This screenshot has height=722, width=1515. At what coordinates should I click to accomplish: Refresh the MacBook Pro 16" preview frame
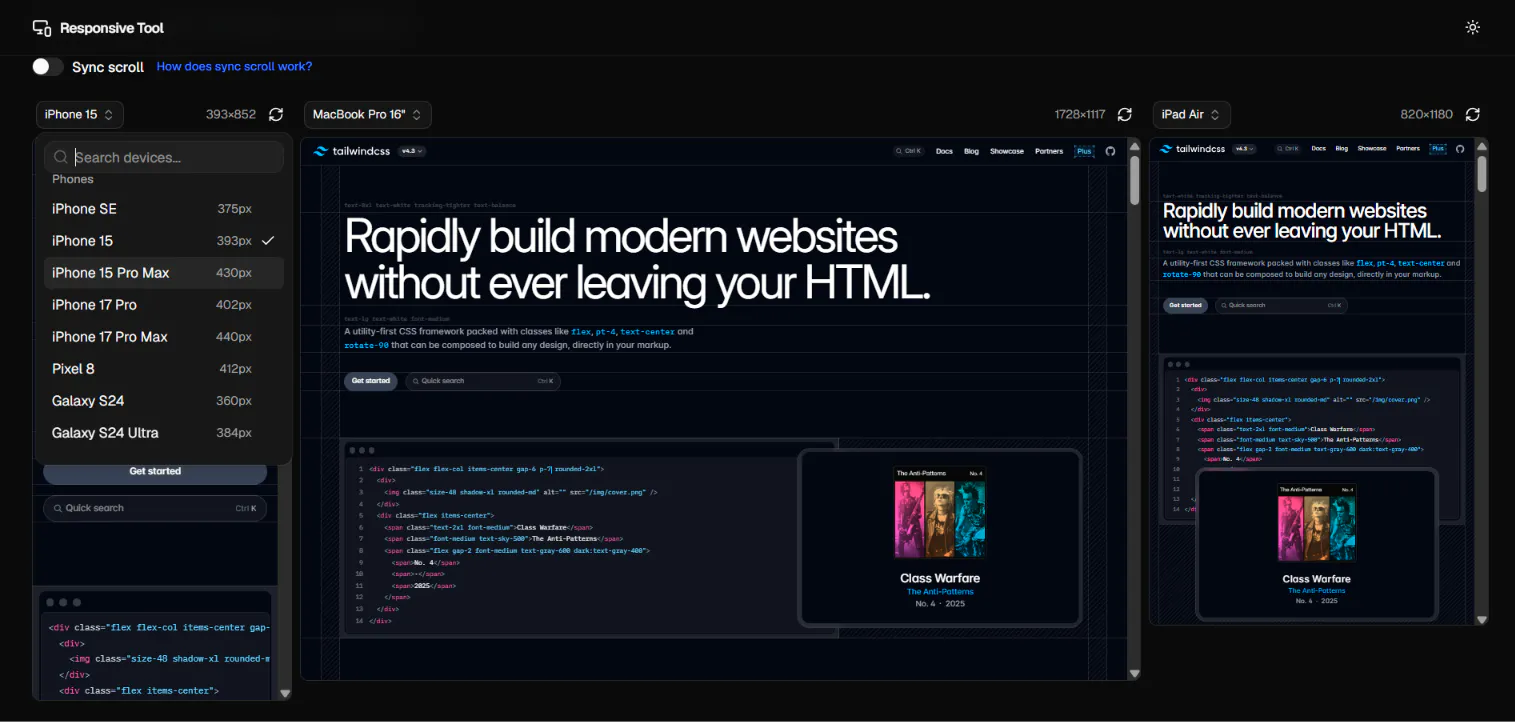tap(1125, 115)
